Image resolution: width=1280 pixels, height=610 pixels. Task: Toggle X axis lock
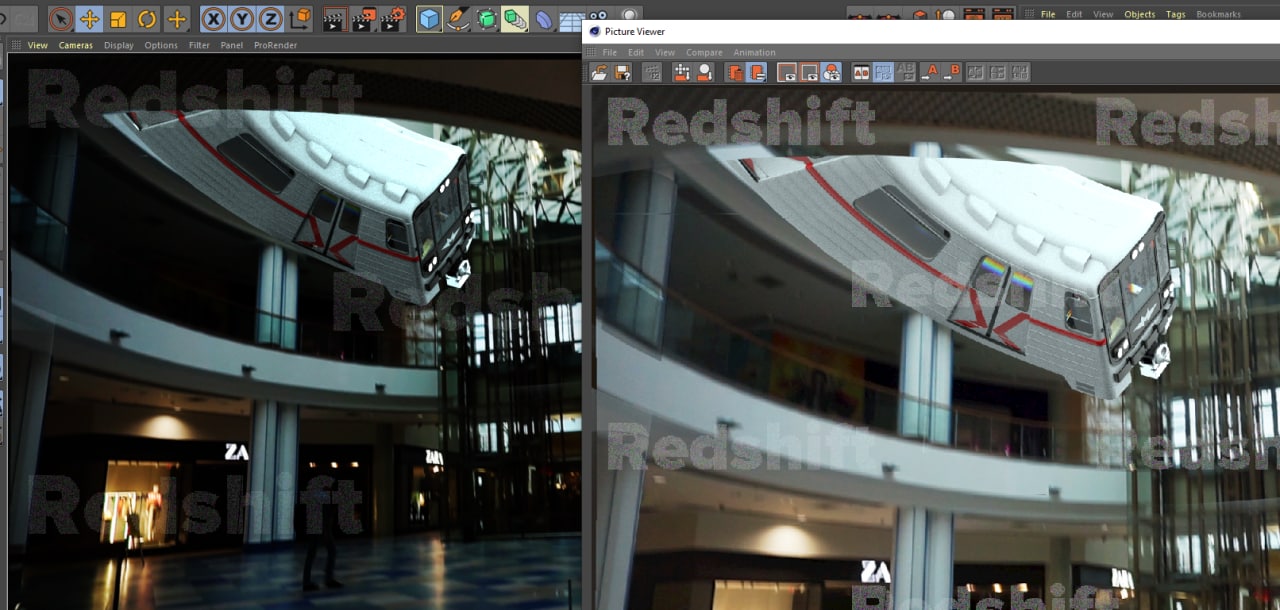213,19
